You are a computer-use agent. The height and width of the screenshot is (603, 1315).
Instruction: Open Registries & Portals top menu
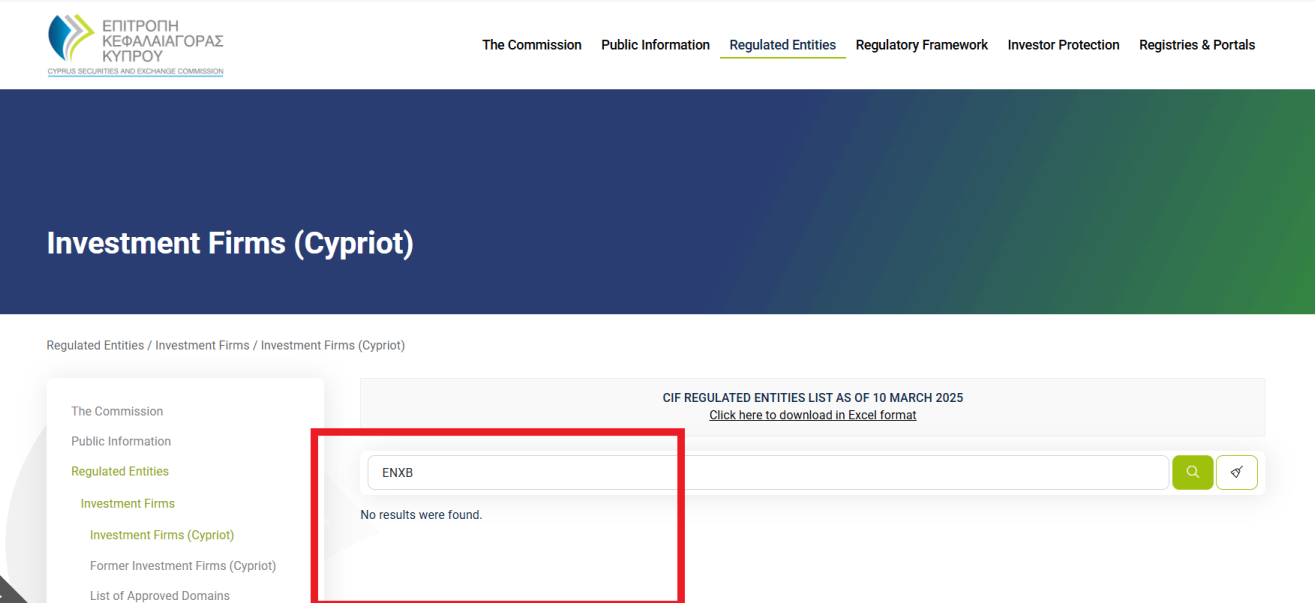(1197, 45)
